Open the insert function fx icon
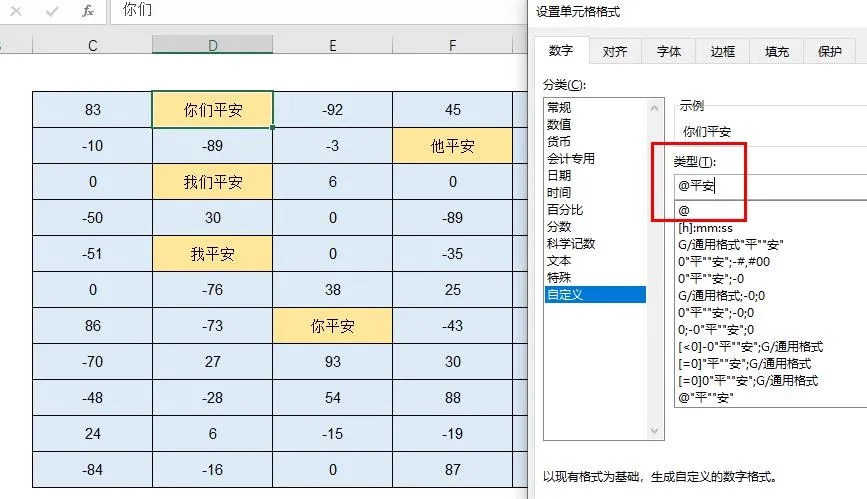This screenshot has width=867, height=499. point(87,11)
